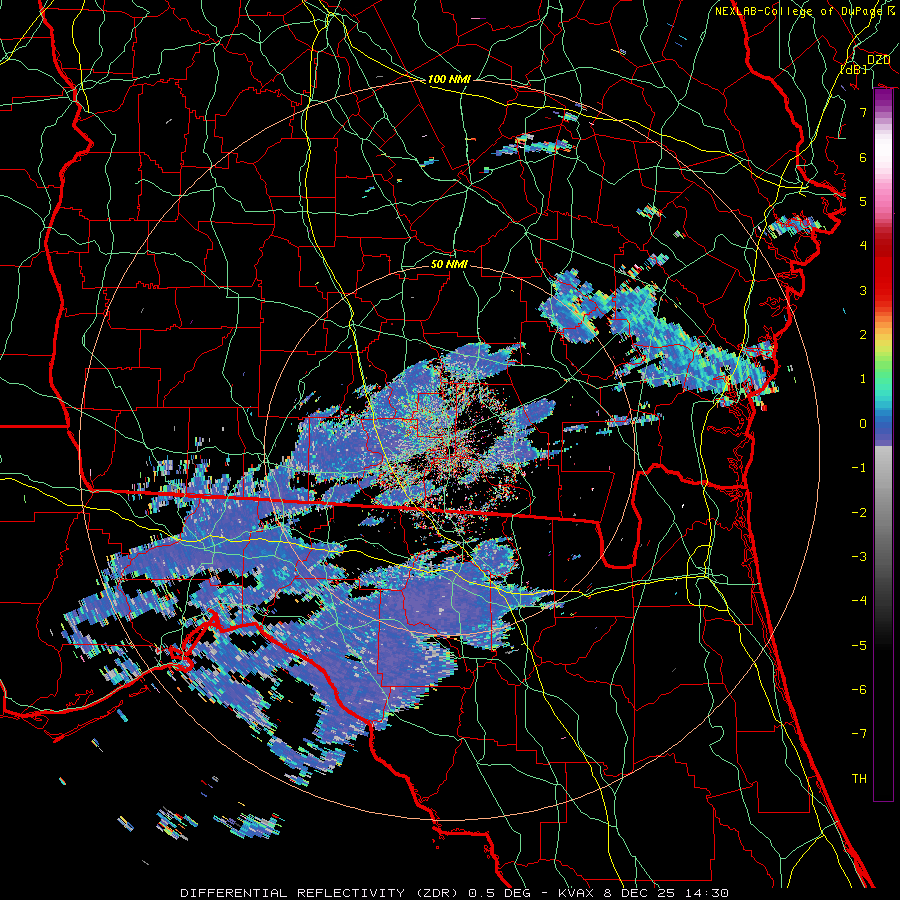Click the 100 NMI range ring label
900x900 pixels.
(449, 79)
